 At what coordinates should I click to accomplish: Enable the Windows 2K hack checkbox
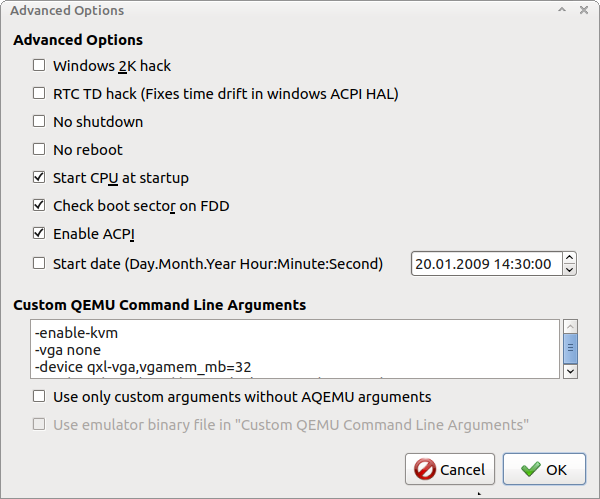(x=39, y=65)
